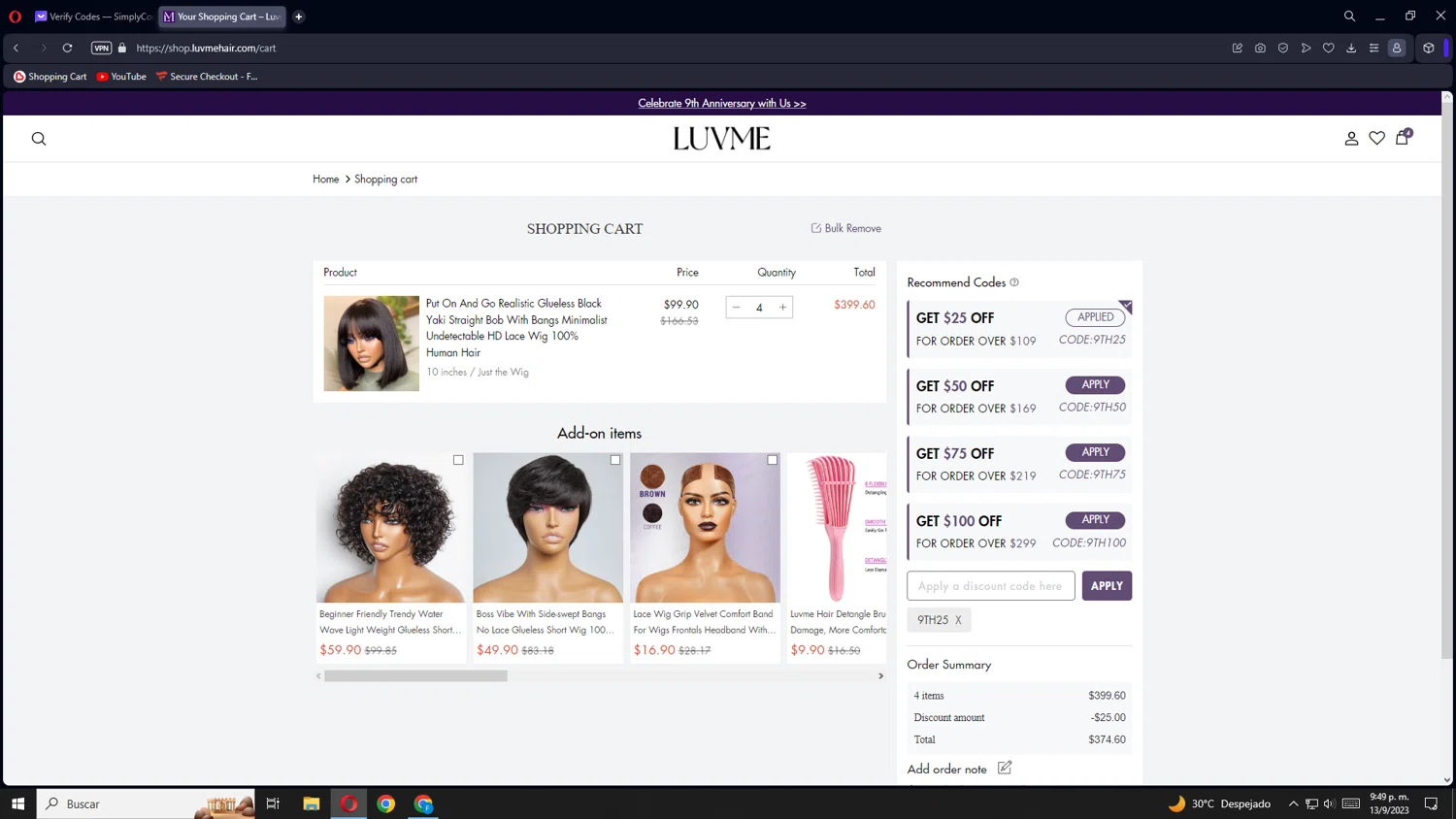Click APPLY next to discount code field
1456x819 pixels.
tap(1107, 586)
